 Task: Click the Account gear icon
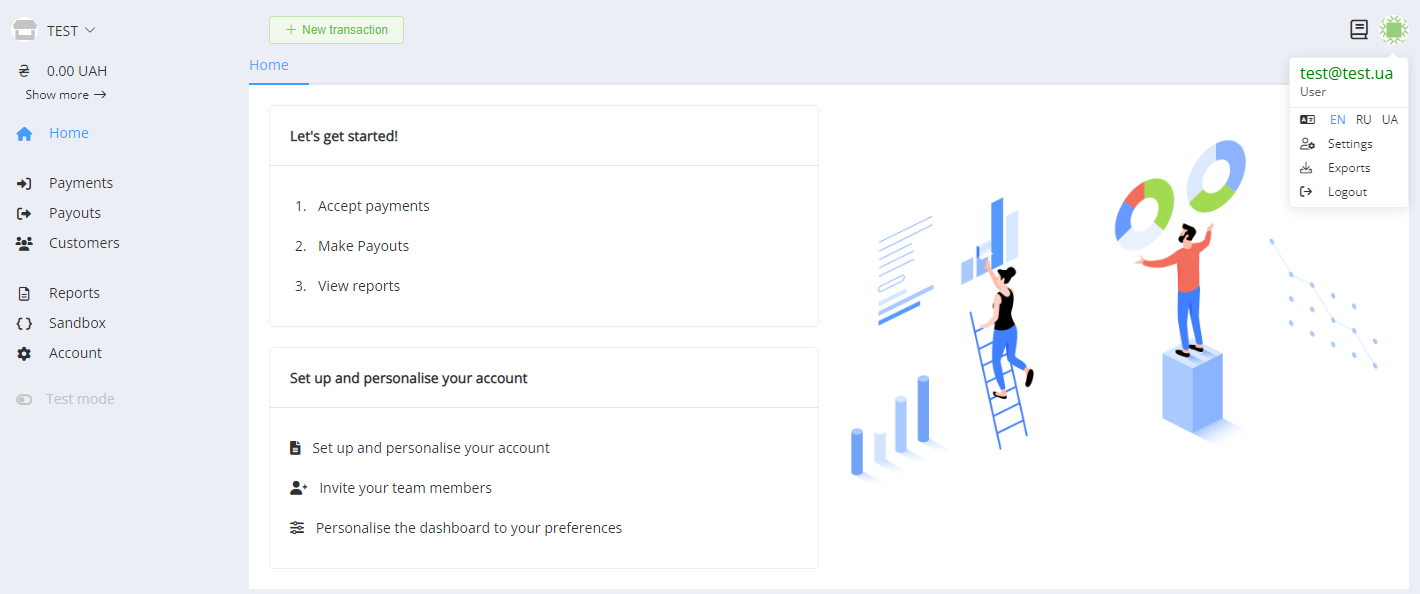pyautogui.click(x=25, y=354)
